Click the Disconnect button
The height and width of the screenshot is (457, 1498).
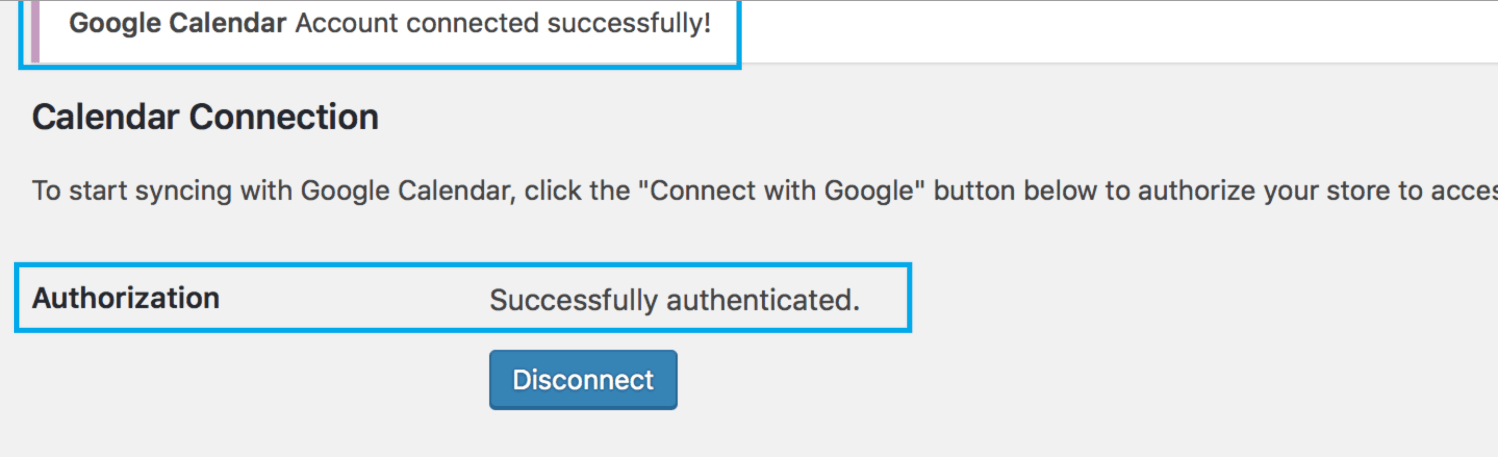click(x=583, y=380)
